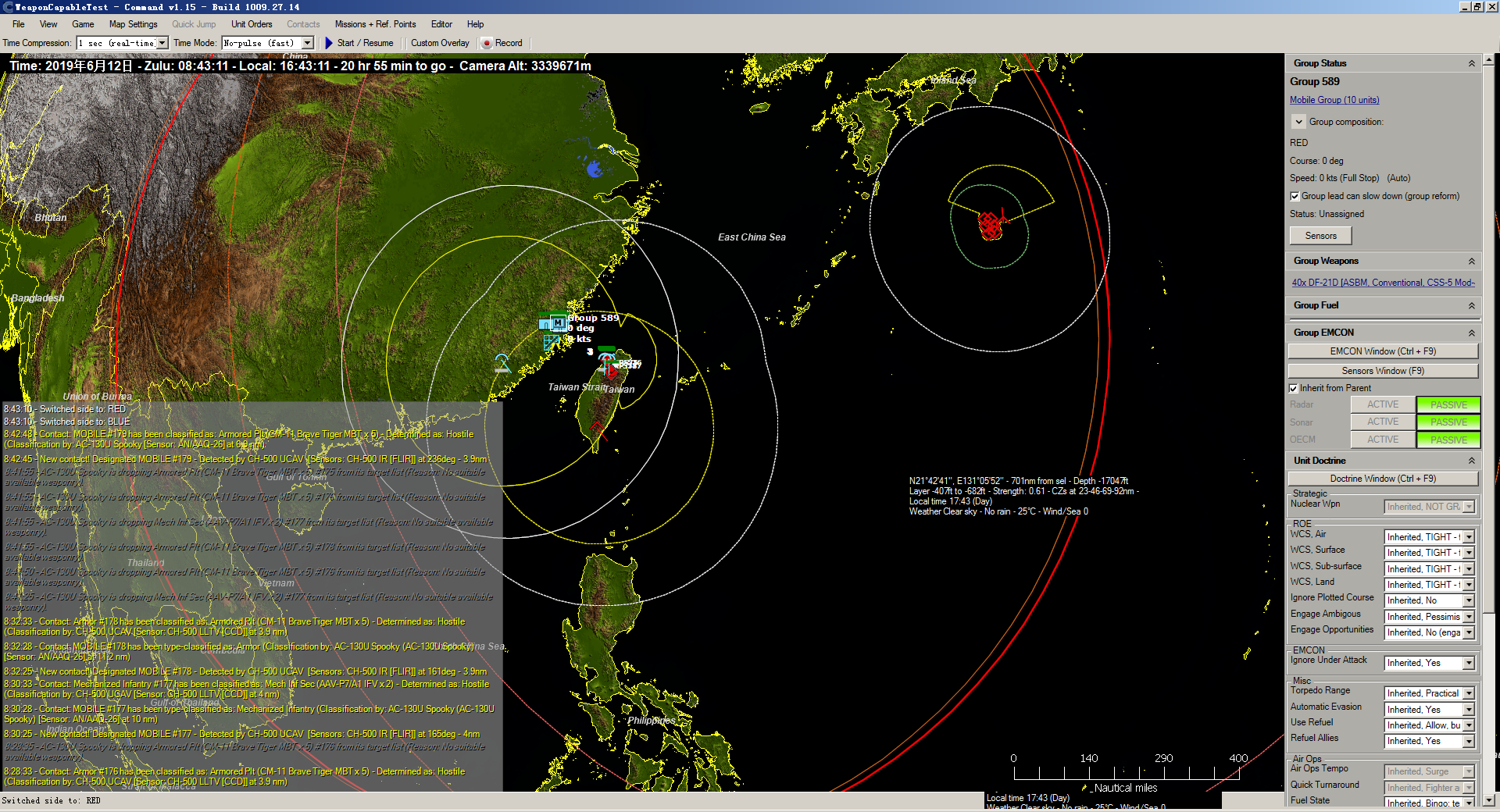Click the Group Fuel level bar
This screenshot has height=812, width=1500.
pyautogui.click(x=1383, y=319)
